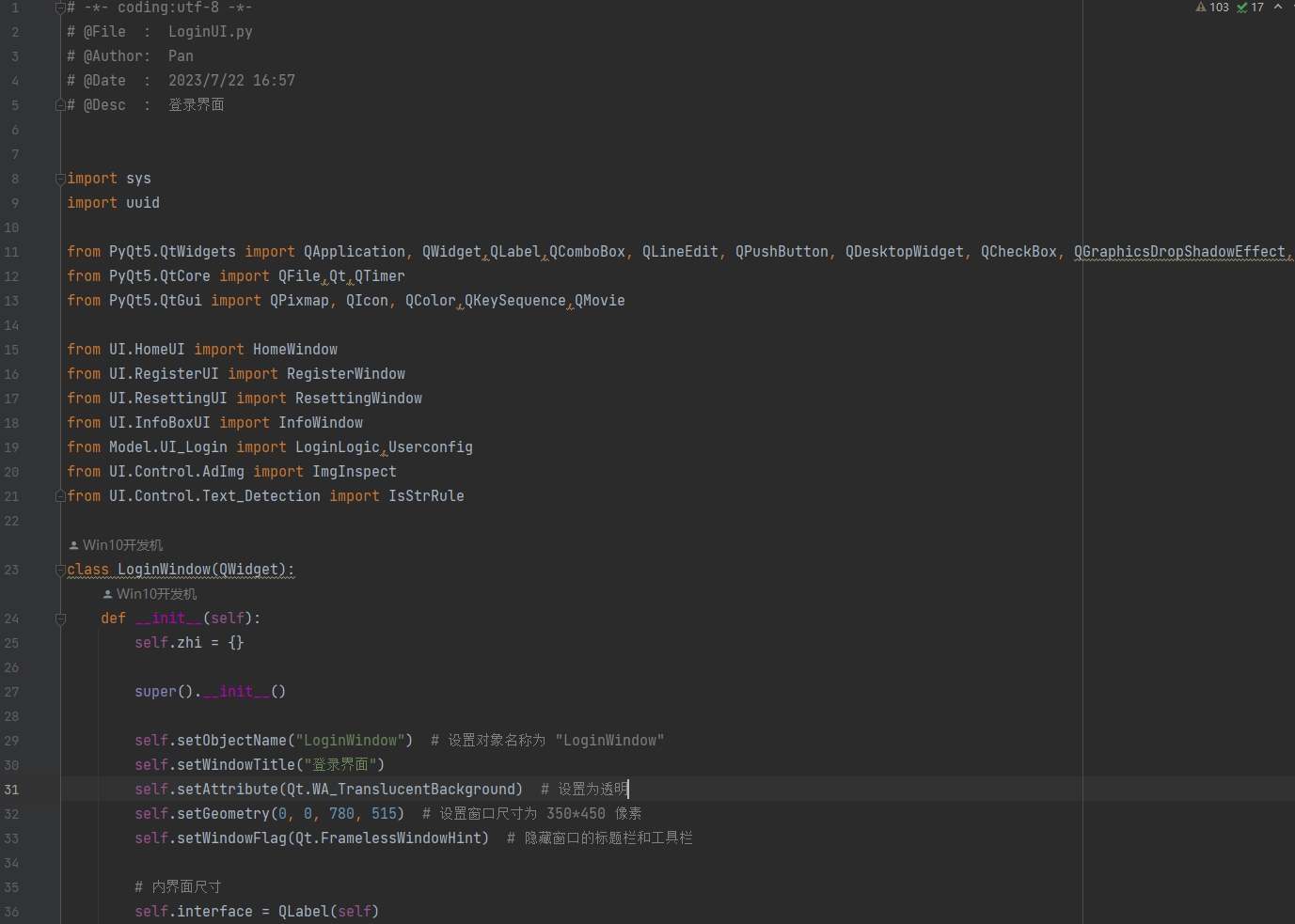
Task: Click IsStrRule on import line 21
Action: (426, 496)
